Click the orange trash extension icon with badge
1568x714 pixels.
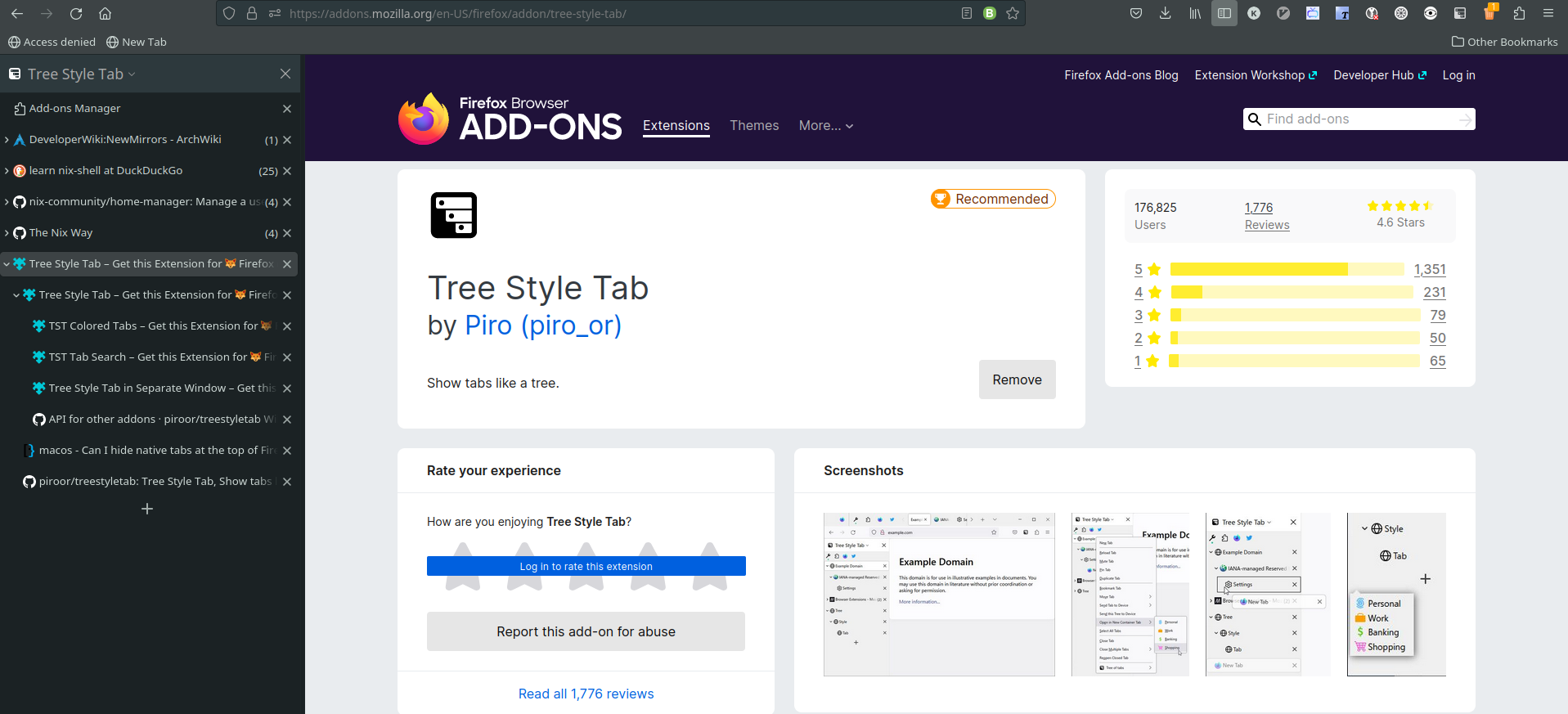1489,12
